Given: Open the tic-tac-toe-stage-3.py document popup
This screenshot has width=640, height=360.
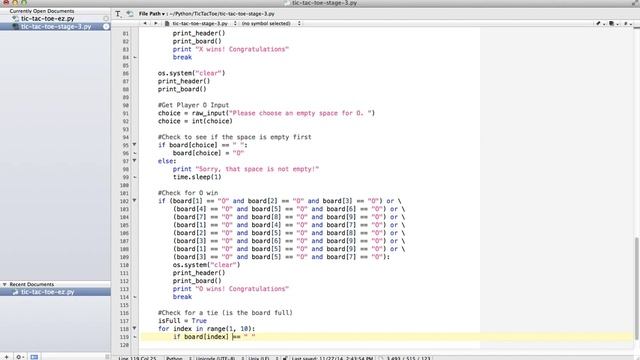Looking at the screenshot, I should click(204, 24).
